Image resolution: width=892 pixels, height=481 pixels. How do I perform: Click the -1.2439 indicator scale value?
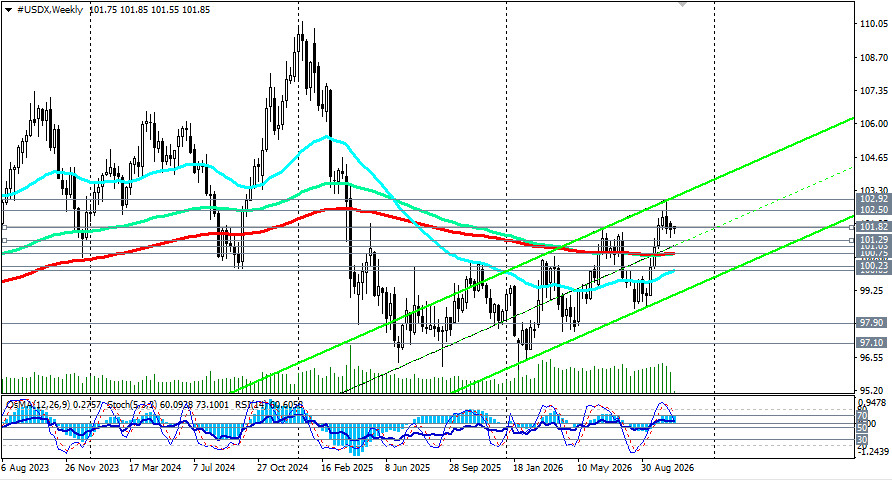[873, 451]
